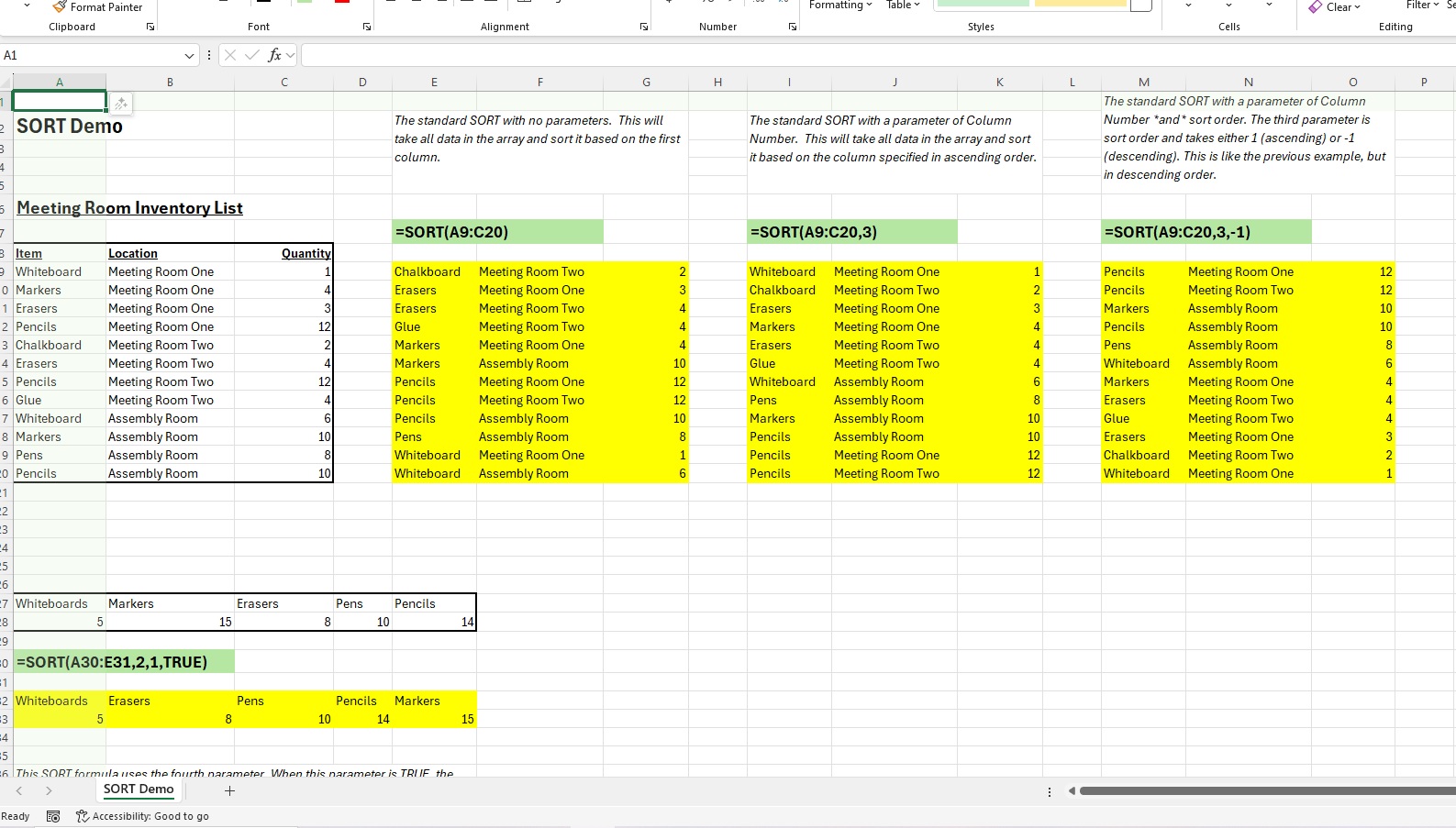
Task: Open the Conditional Formatting dropdown
Action: click(839, 6)
